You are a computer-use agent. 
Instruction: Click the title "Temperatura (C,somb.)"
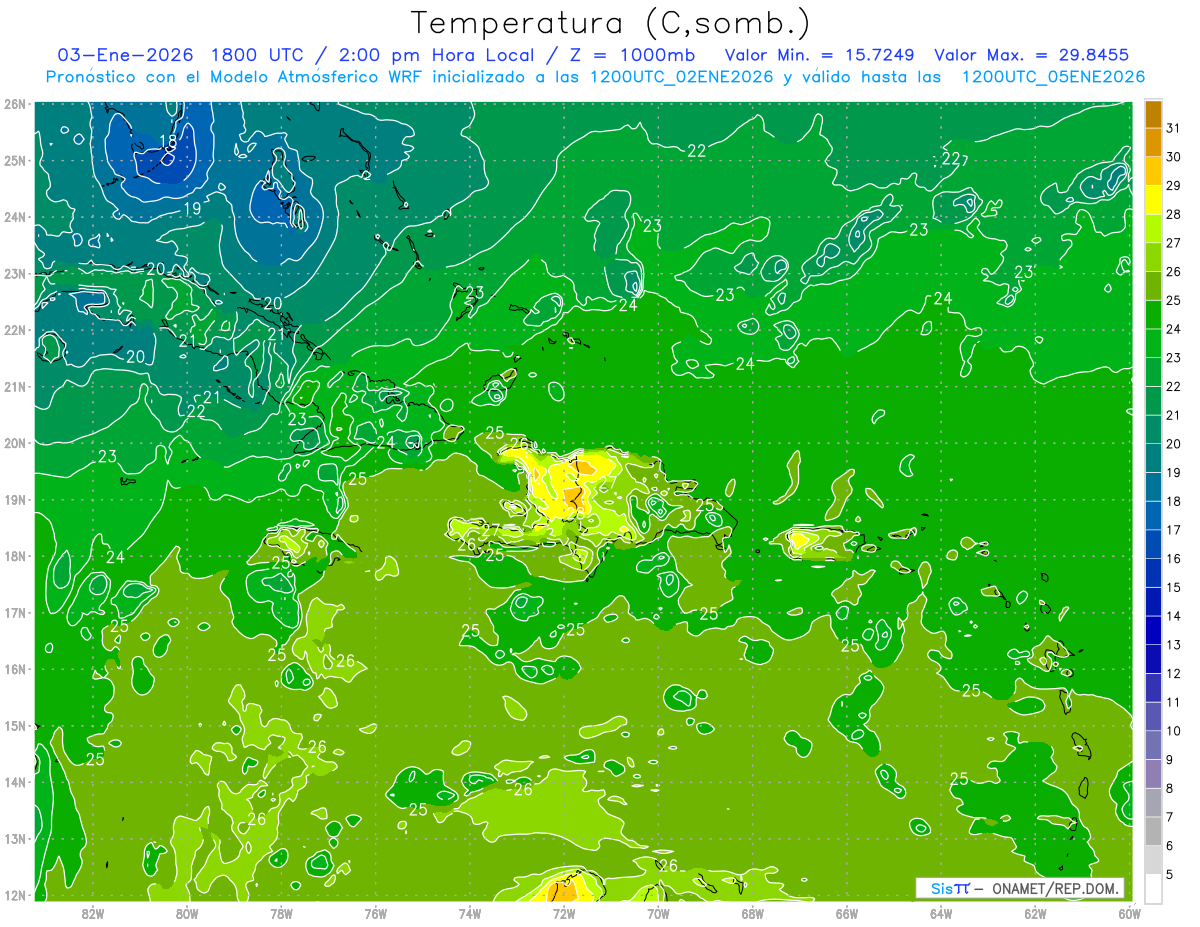[x=611, y=23]
